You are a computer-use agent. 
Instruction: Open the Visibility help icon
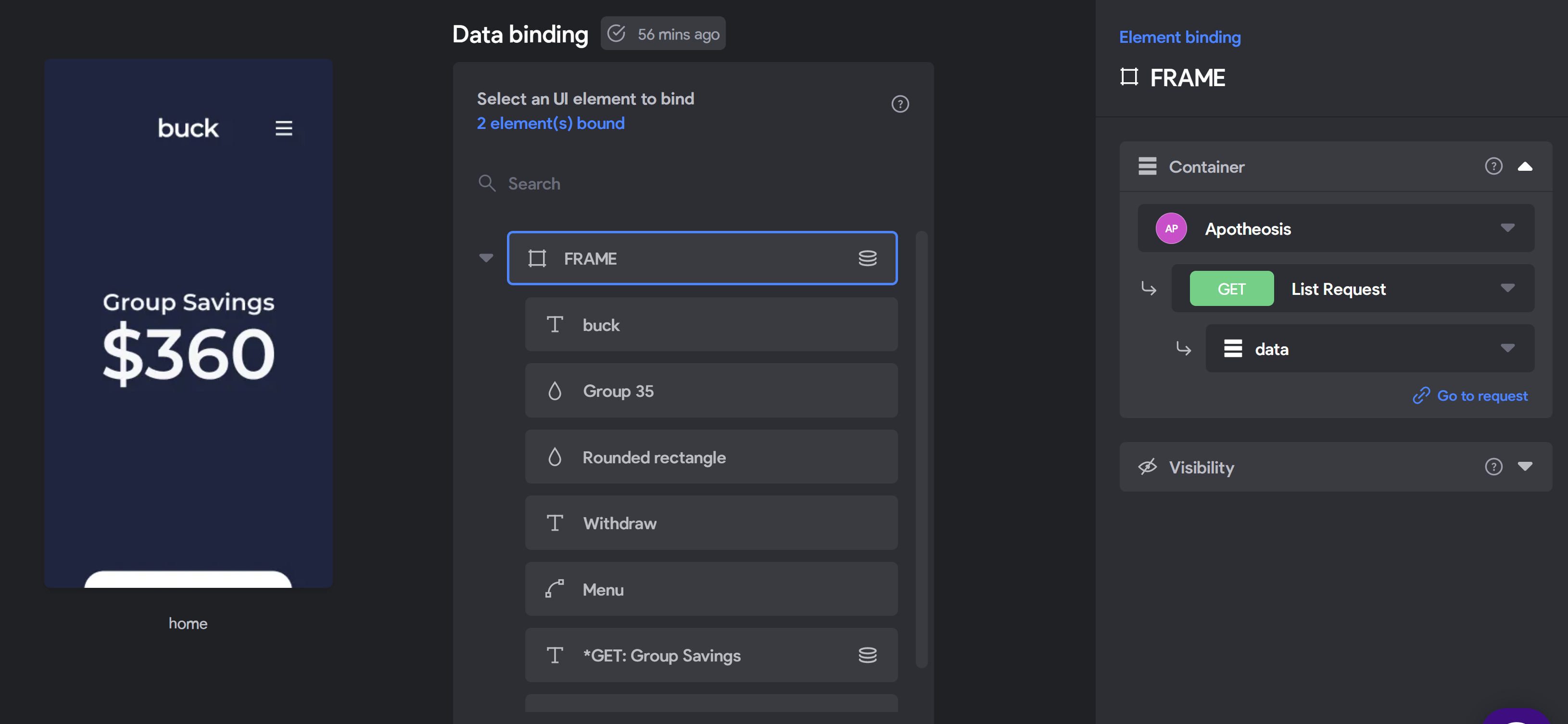point(1493,467)
